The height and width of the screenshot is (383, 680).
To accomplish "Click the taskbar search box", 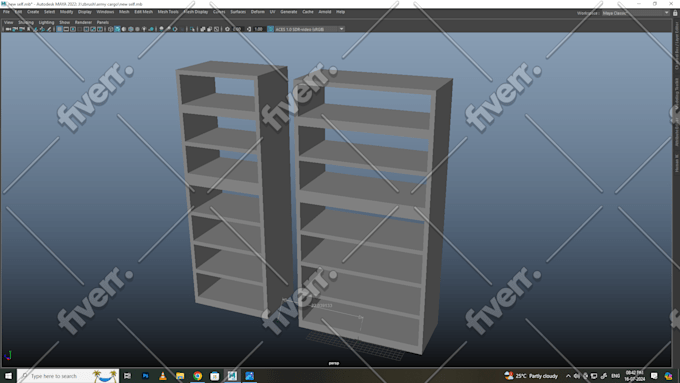I will 68,376.
